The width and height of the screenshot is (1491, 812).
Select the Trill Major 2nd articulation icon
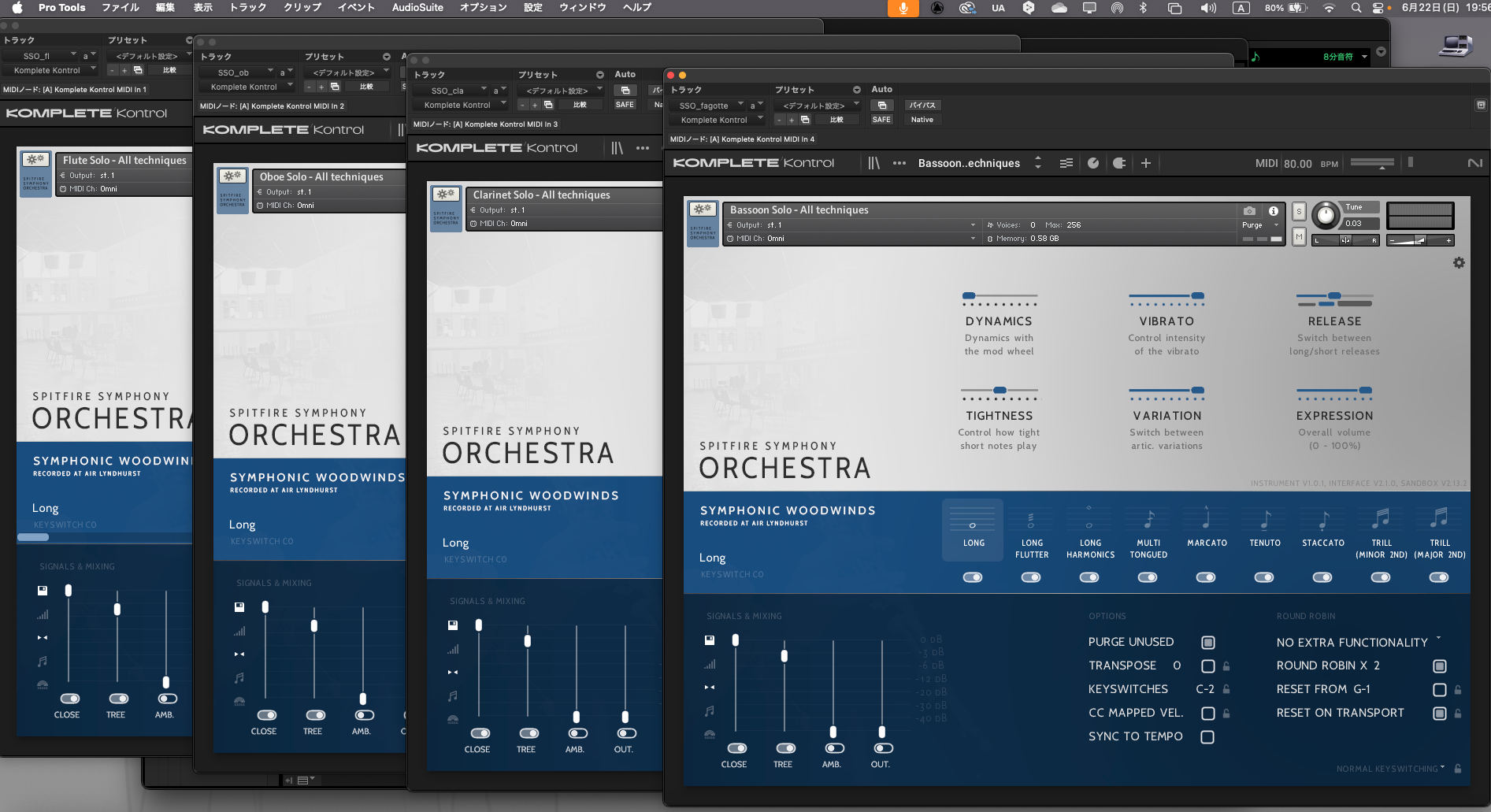point(1439,518)
